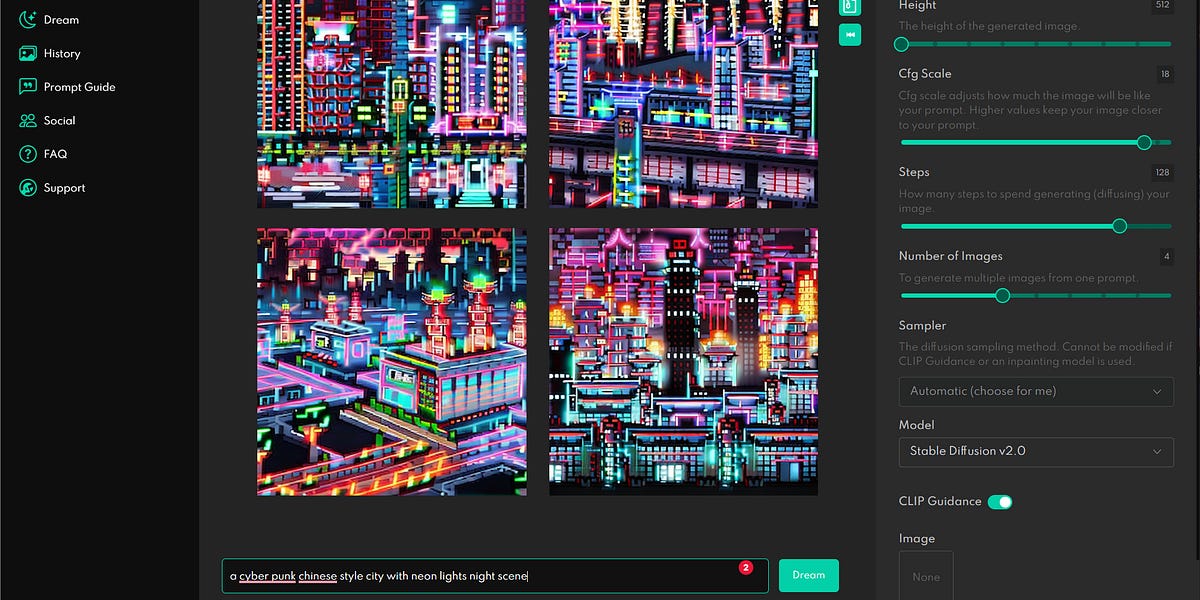Adjust the Height slider

click(x=901, y=44)
